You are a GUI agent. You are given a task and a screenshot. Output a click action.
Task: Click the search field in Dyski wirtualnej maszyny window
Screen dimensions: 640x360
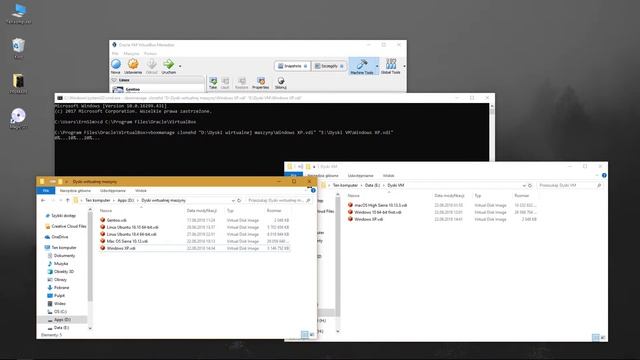point(279,200)
